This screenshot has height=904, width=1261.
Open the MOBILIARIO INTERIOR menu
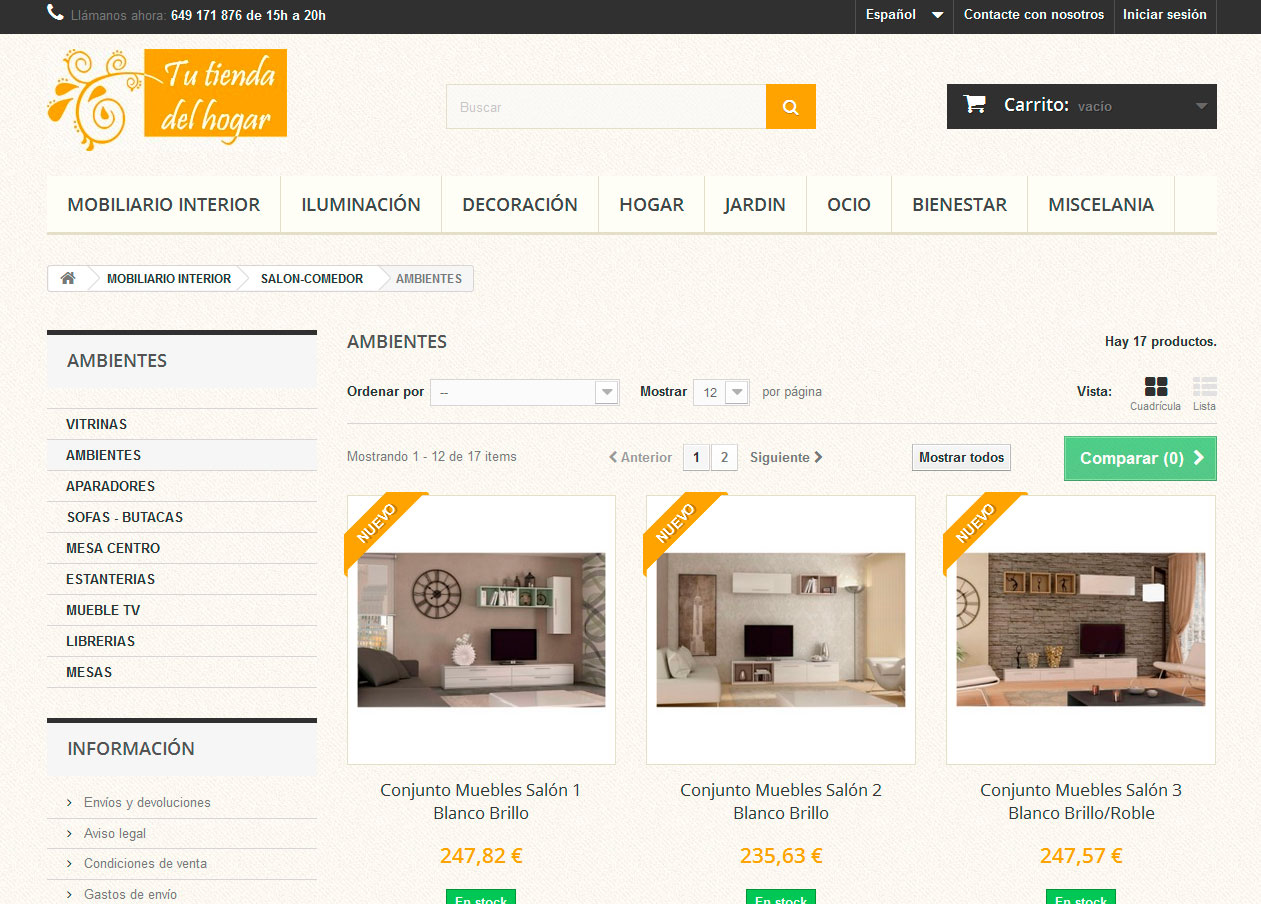(x=164, y=205)
